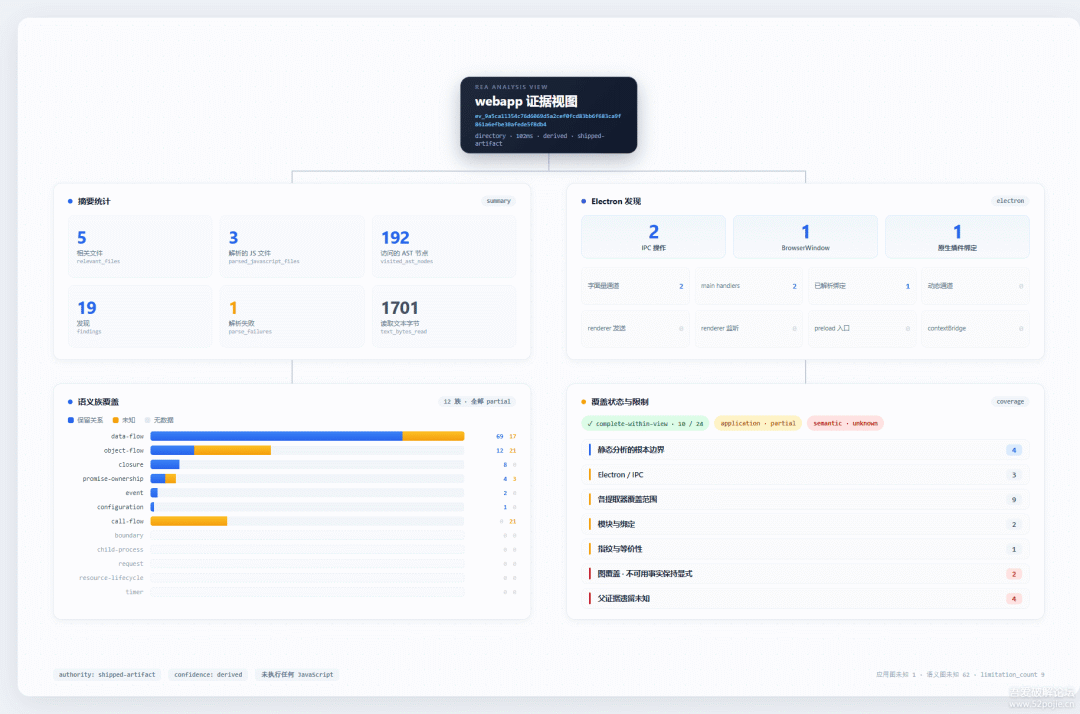Screen dimensions: 1080x714
Task: Select the configuration row label
Action: tap(120, 507)
